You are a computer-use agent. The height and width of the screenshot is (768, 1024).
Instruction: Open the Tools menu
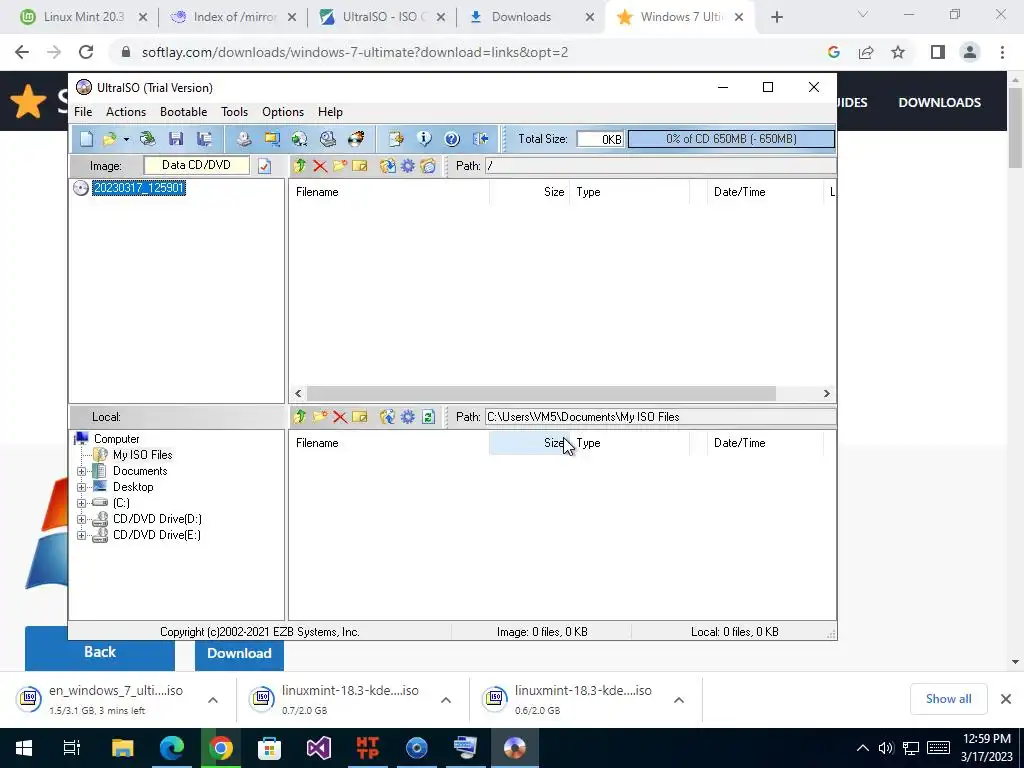click(234, 112)
